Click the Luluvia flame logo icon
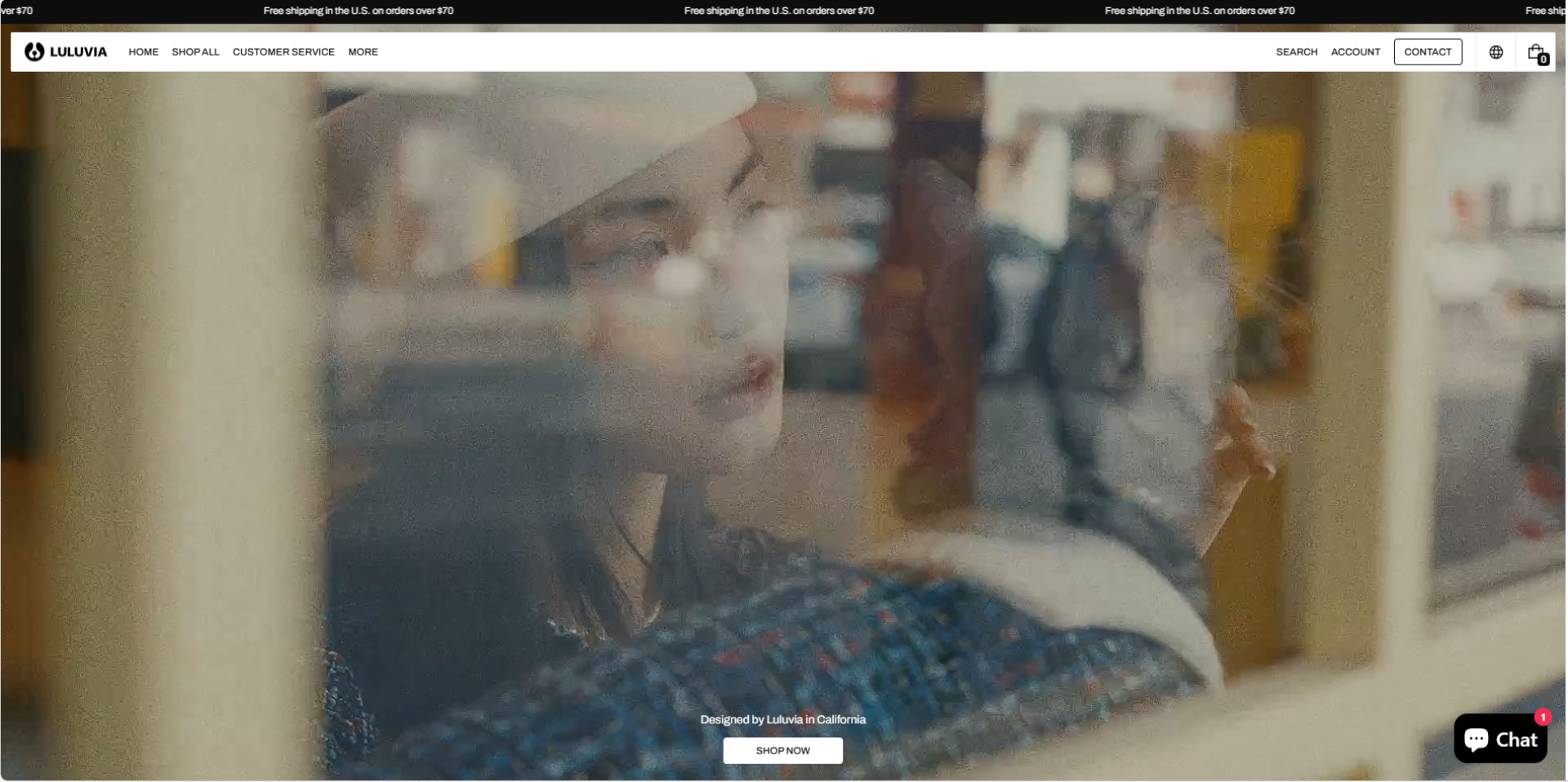 tap(33, 51)
